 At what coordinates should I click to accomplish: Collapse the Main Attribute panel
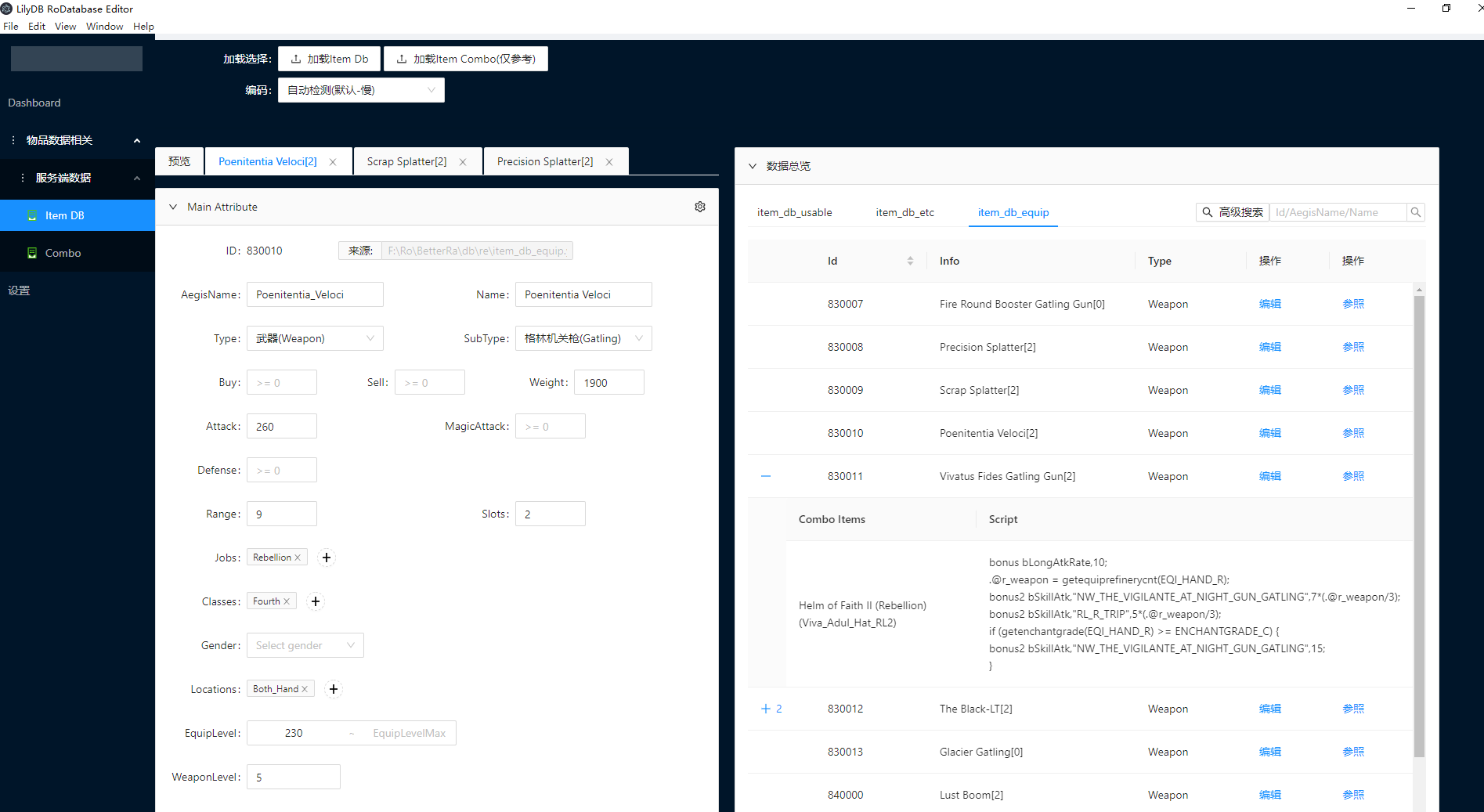pos(173,207)
